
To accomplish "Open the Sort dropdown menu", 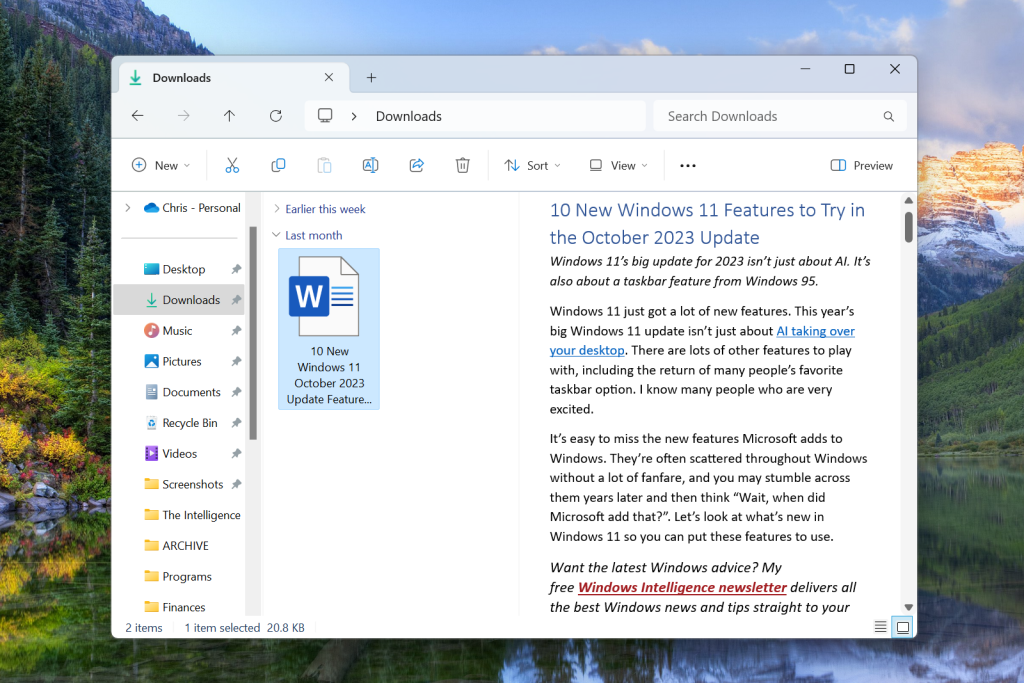I will [x=533, y=166].
